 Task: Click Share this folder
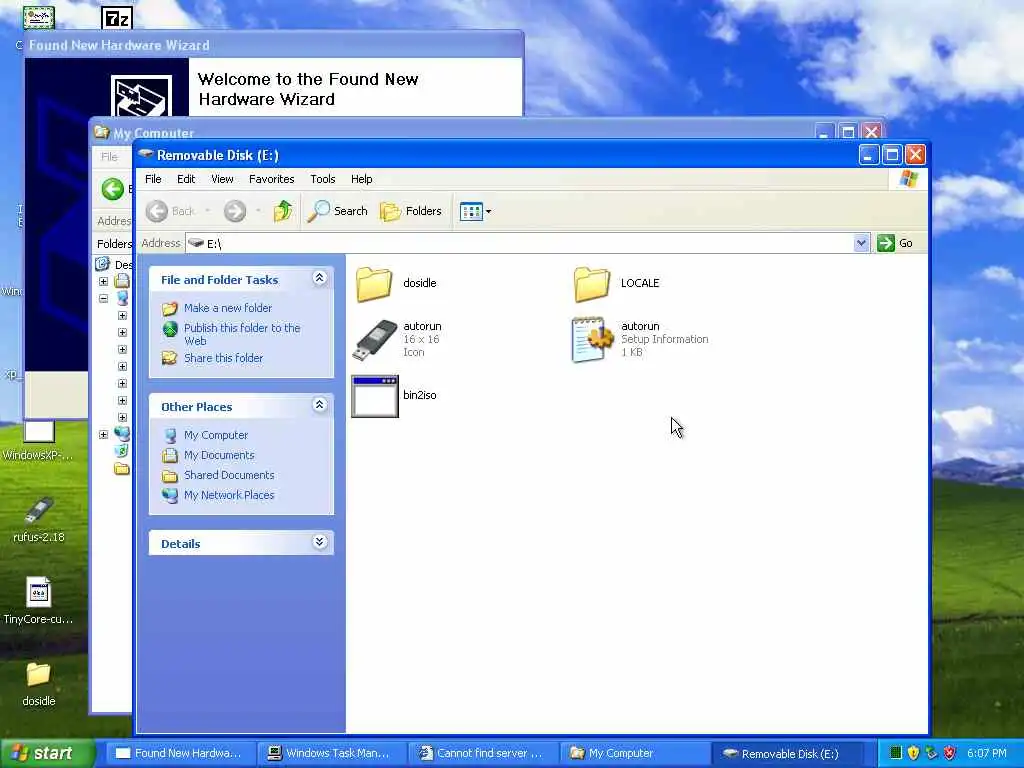[223, 358]
